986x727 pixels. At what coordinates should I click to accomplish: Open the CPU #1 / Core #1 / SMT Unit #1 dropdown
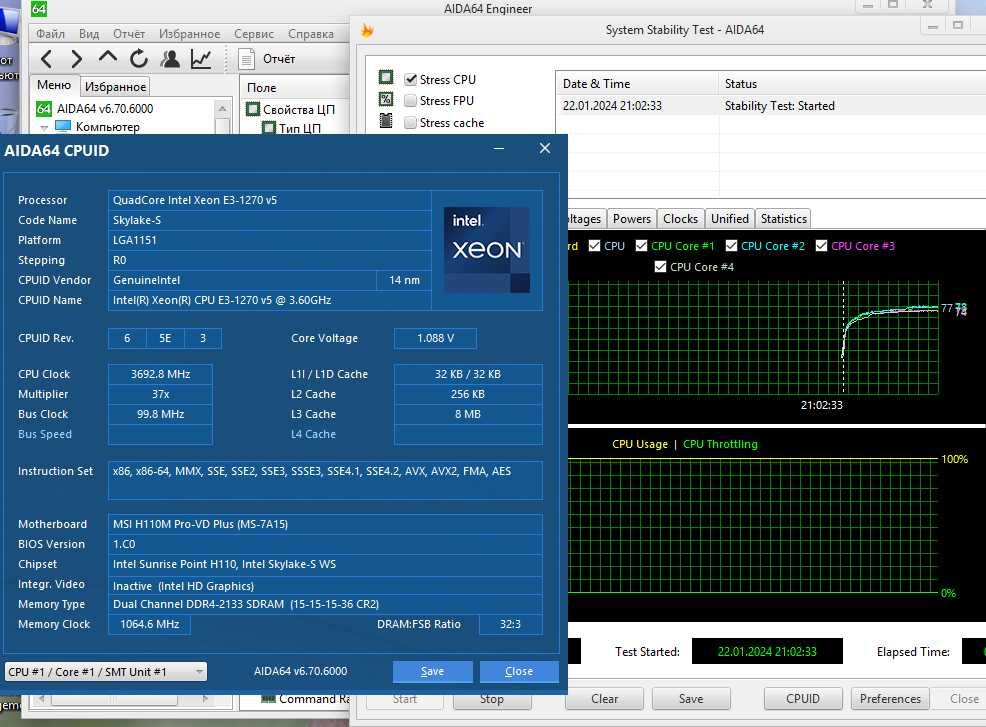(x=106, y=672)
